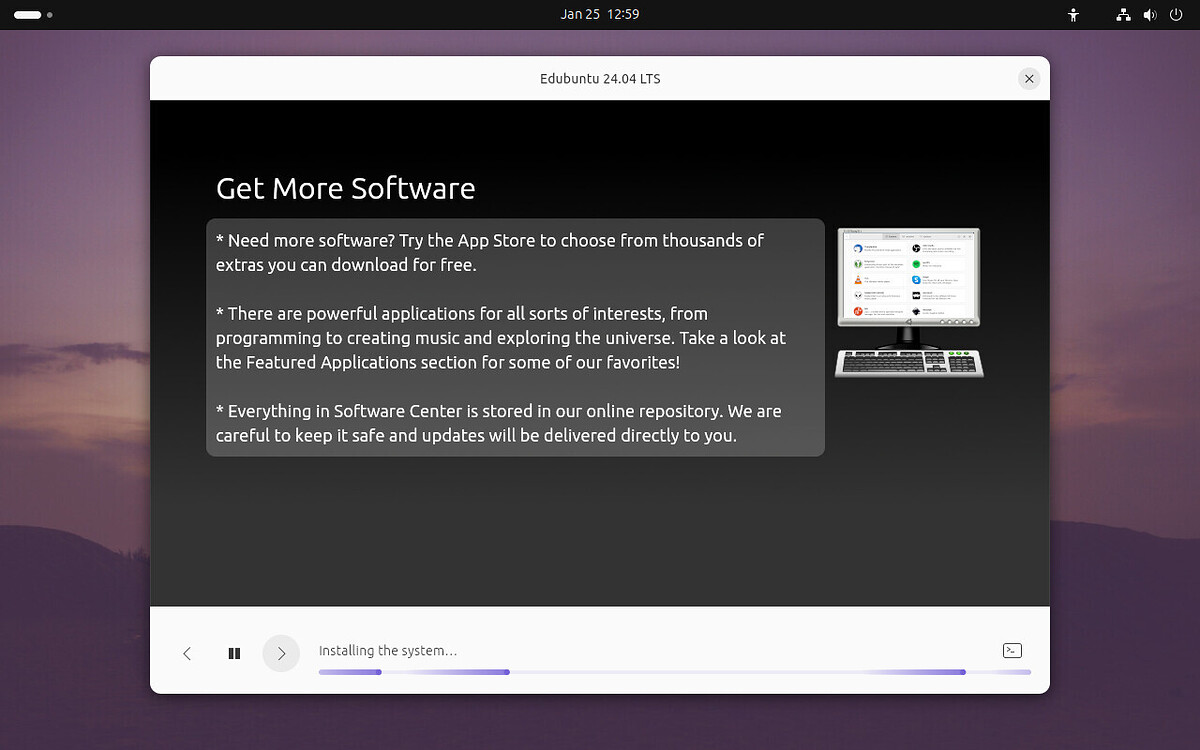Resume the slideshow with the forward control

point(281,653)
